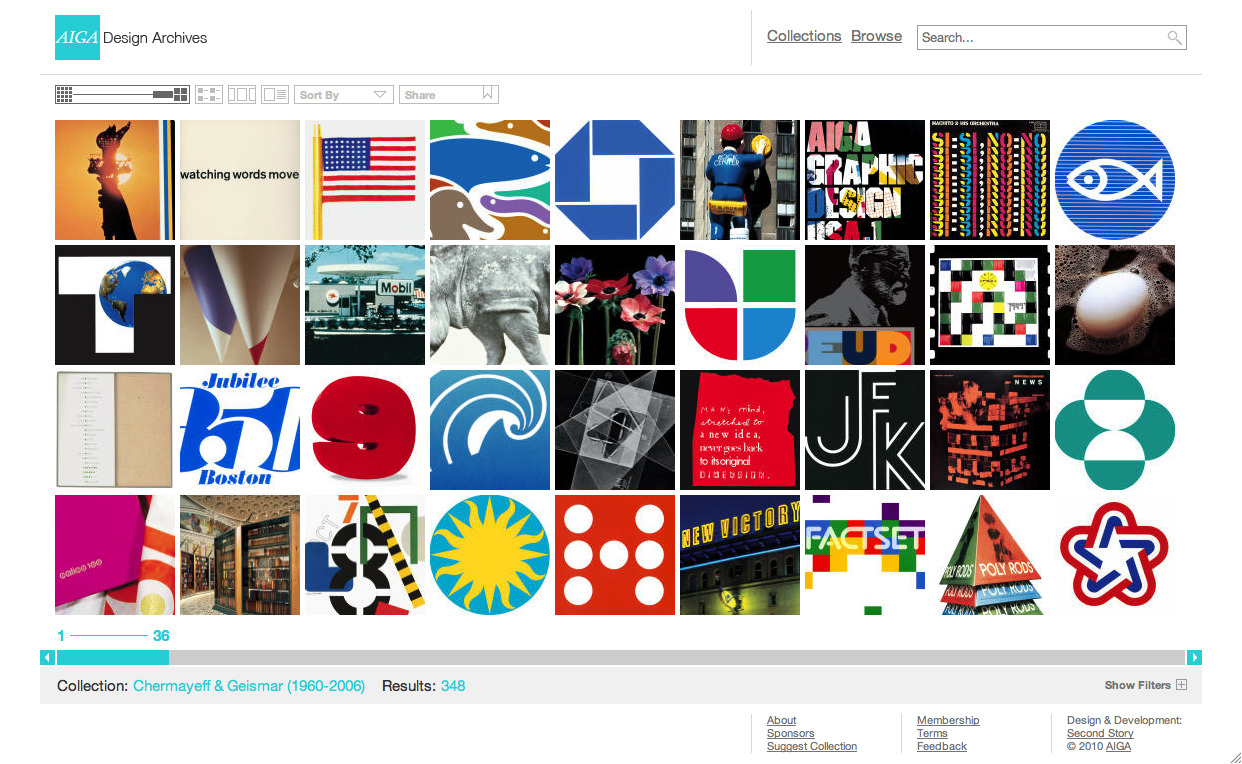Viewport: 1242px width, 764px height.
Task: Open the blue Chase octagon logo thumbnail
Action: tap(615, 180)
